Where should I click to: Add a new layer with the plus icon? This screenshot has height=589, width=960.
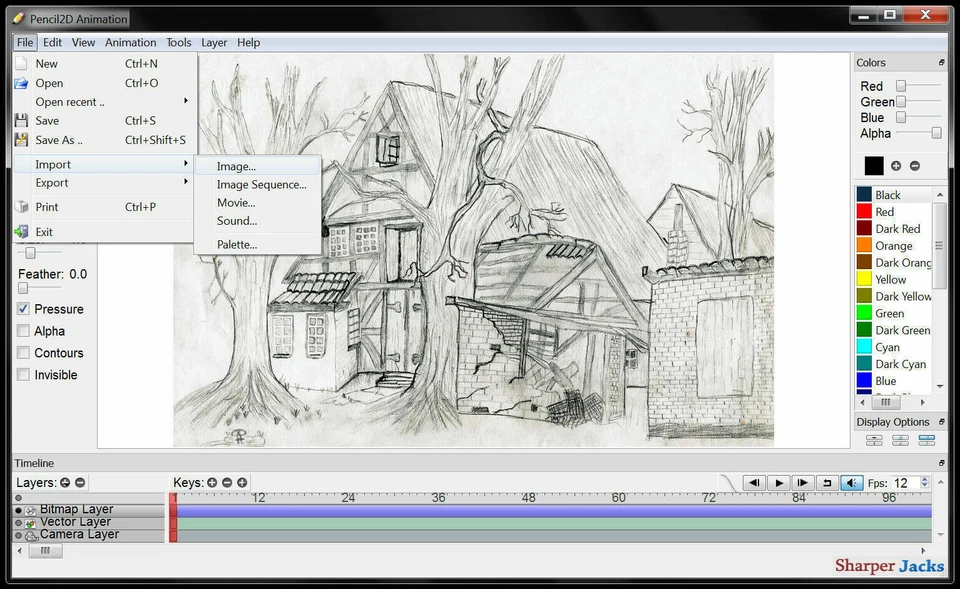pos(65,482)
